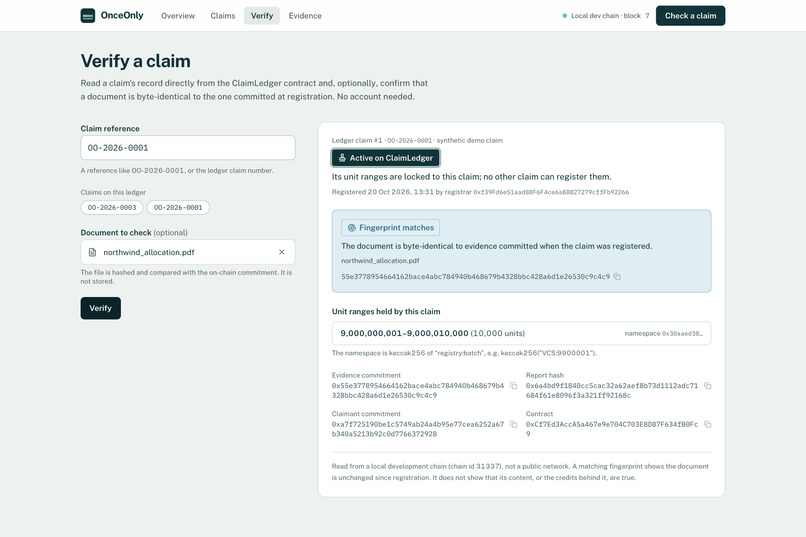The width and height of the screenshot is (806, 537).
Task: Click the stamp icon in Active on ClaimLedger badge
Action: tap(342, 158)
